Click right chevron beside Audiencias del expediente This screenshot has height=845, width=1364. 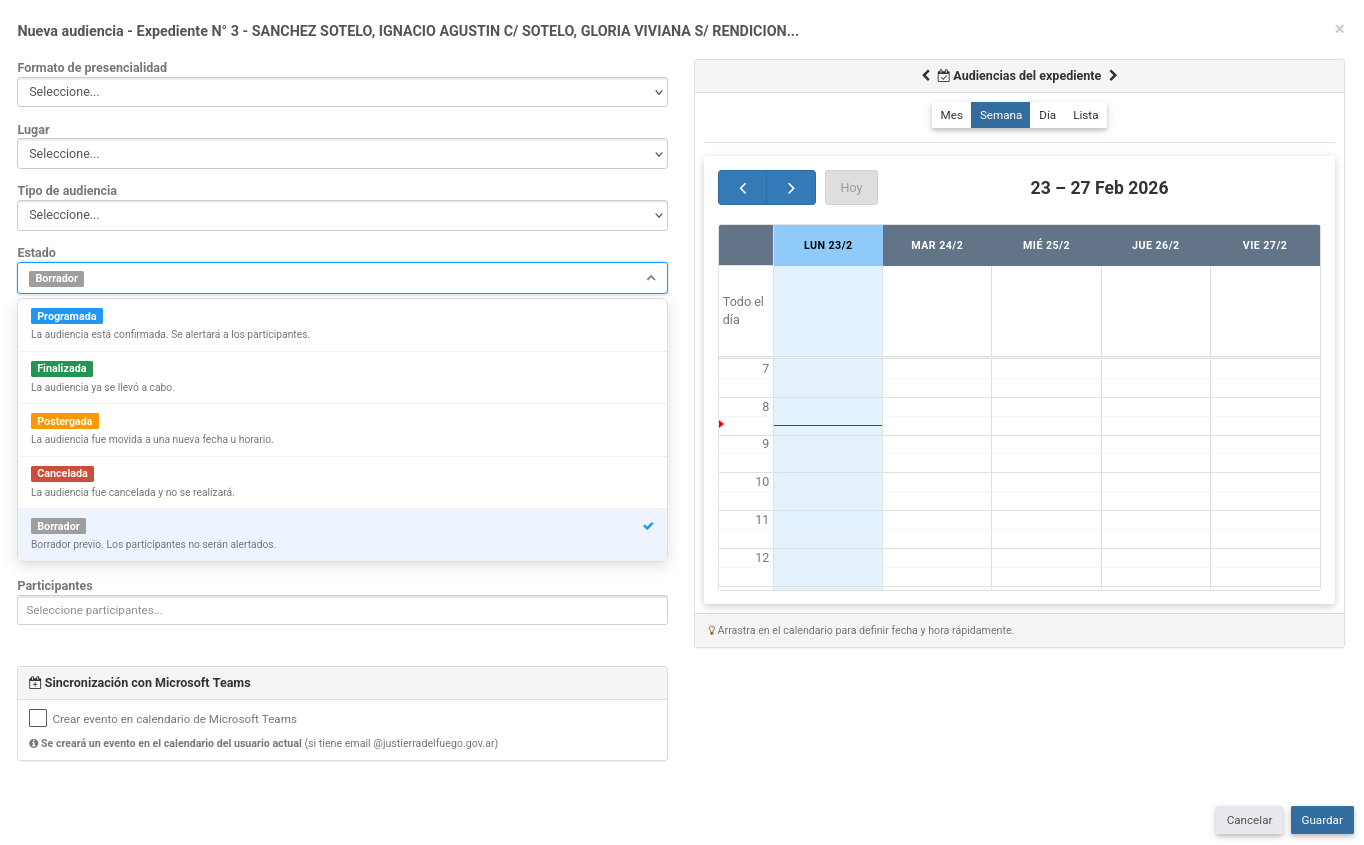1113,76
